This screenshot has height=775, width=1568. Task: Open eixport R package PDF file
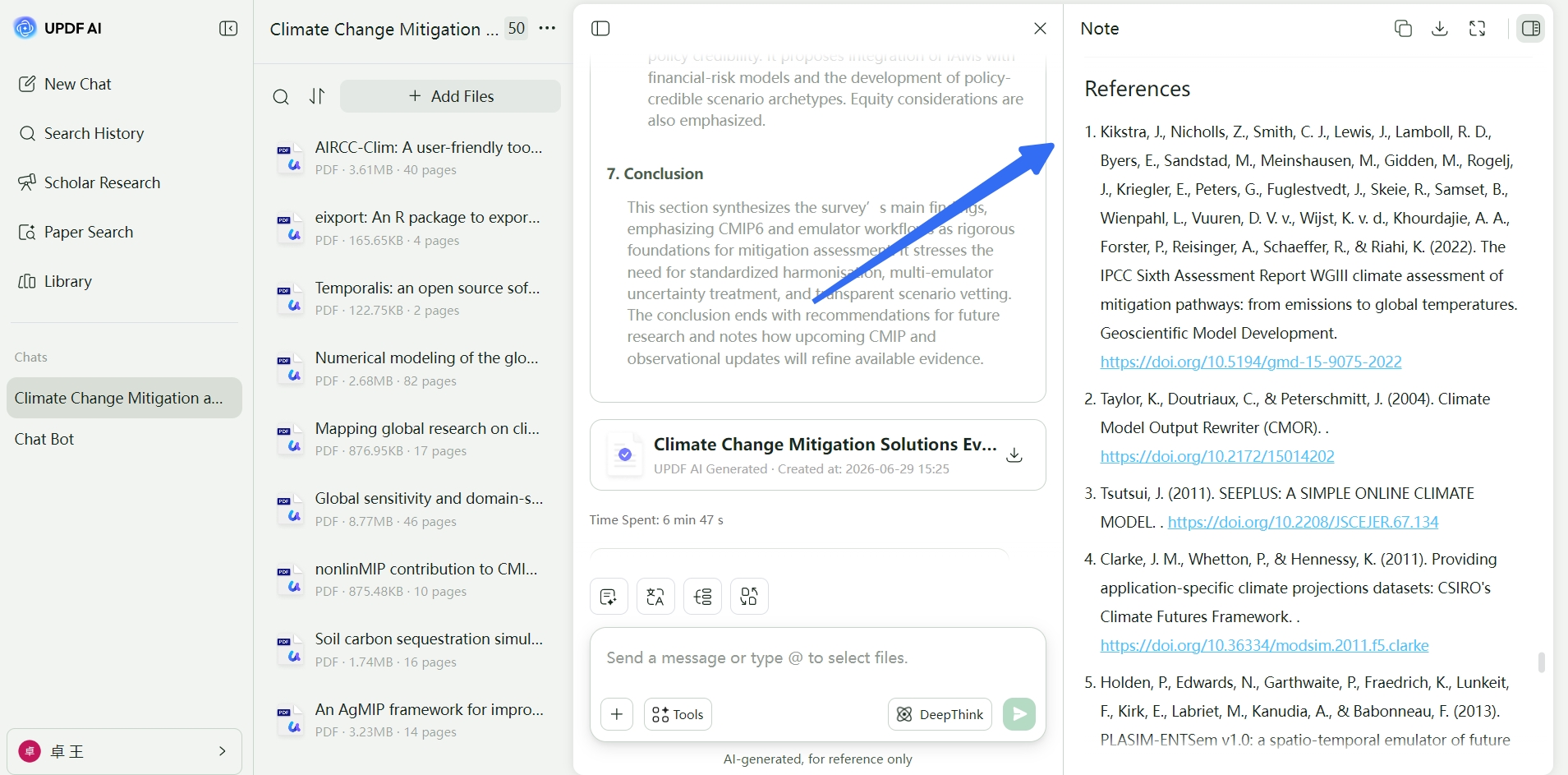point(413,228)
